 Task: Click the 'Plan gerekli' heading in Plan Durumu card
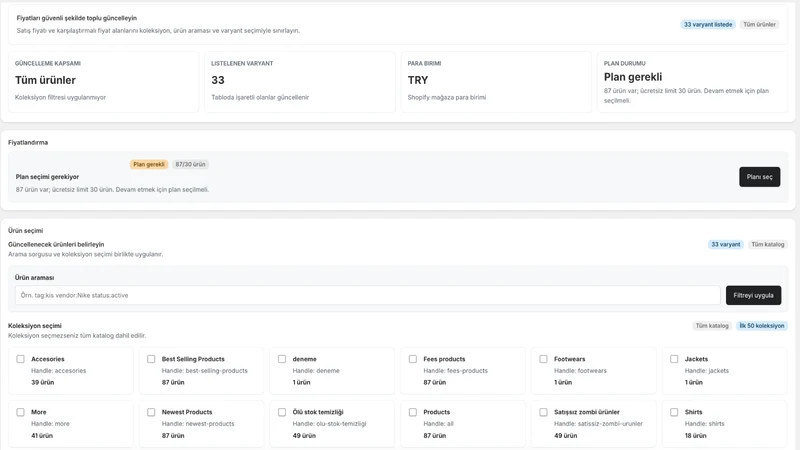(633, 77)
